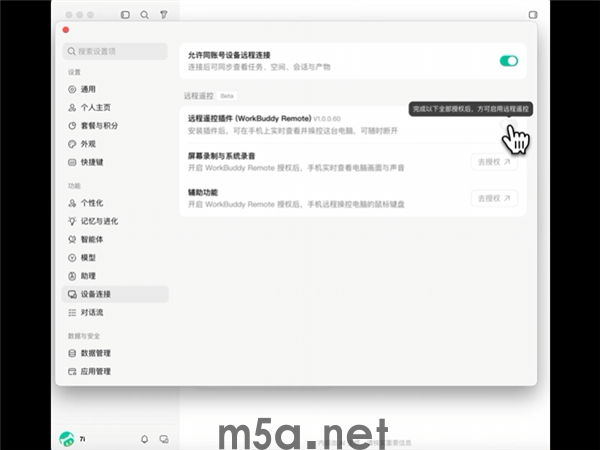
Task: Open 个人主页 profile settings
Action: [x=115, y=108]
